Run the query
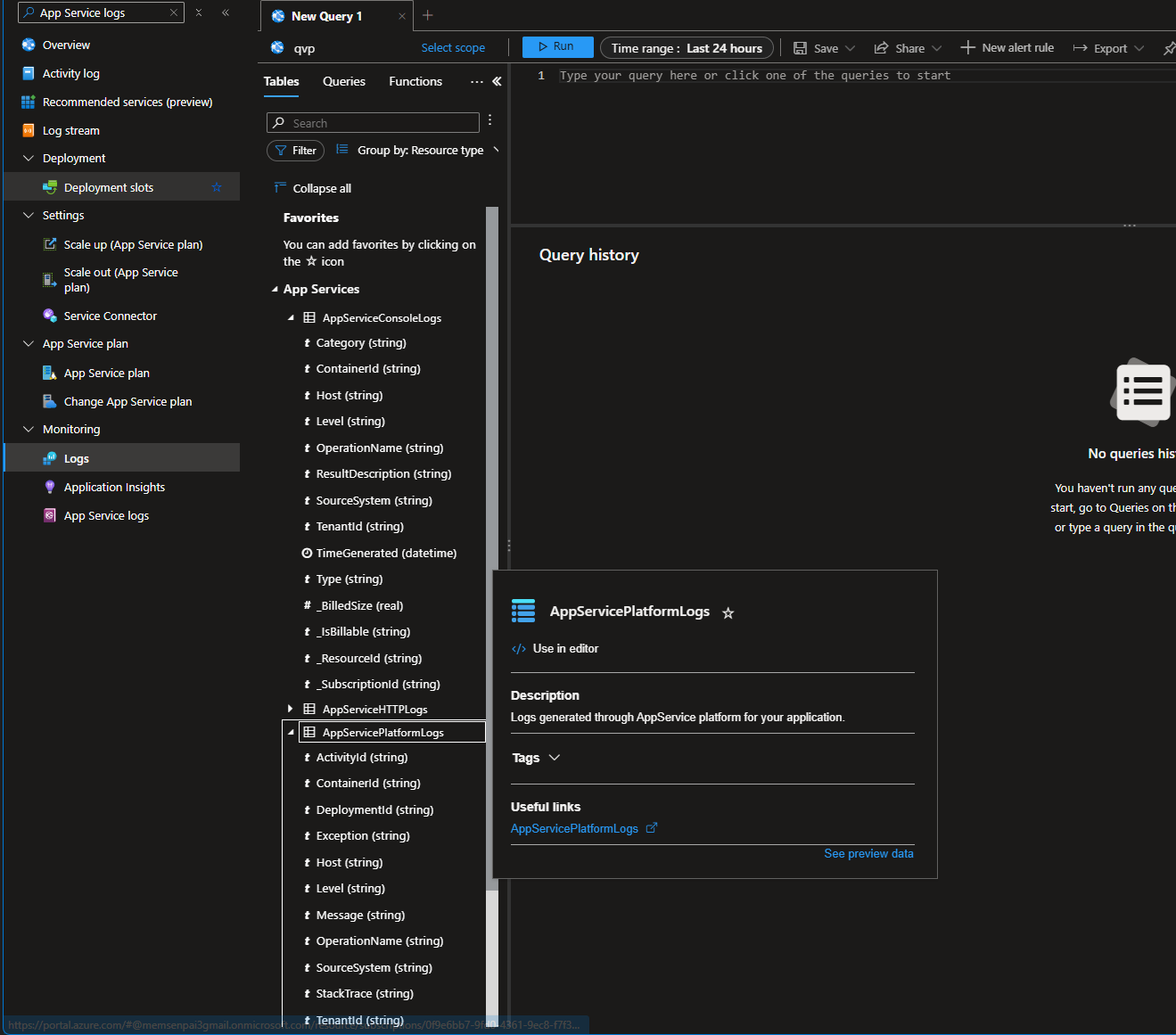The height and width of the screenshot is (1035, 1176). [x=557, y=46]
